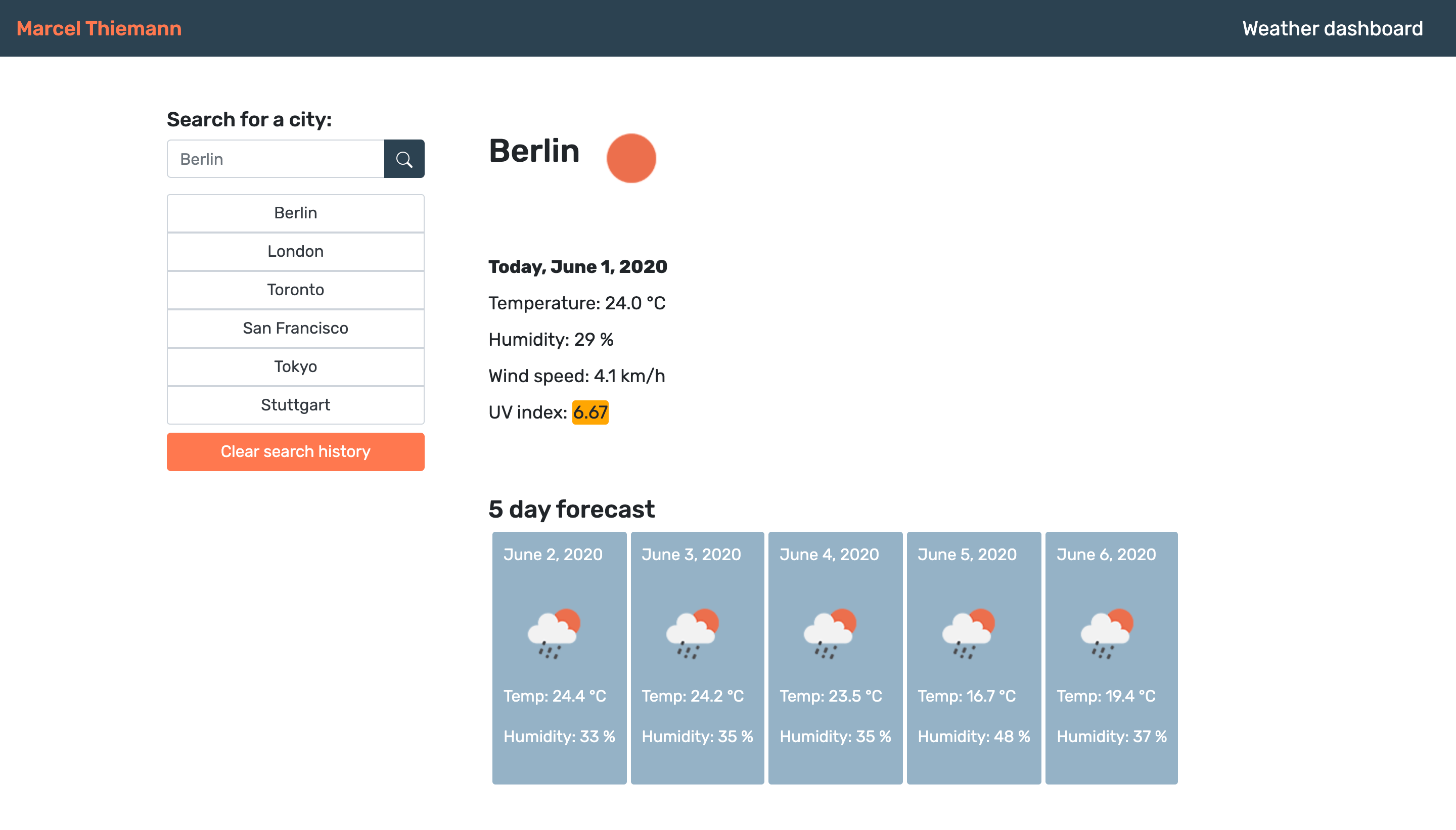Click the Wind speed: 4.1 km/h line

coord(576,376)
